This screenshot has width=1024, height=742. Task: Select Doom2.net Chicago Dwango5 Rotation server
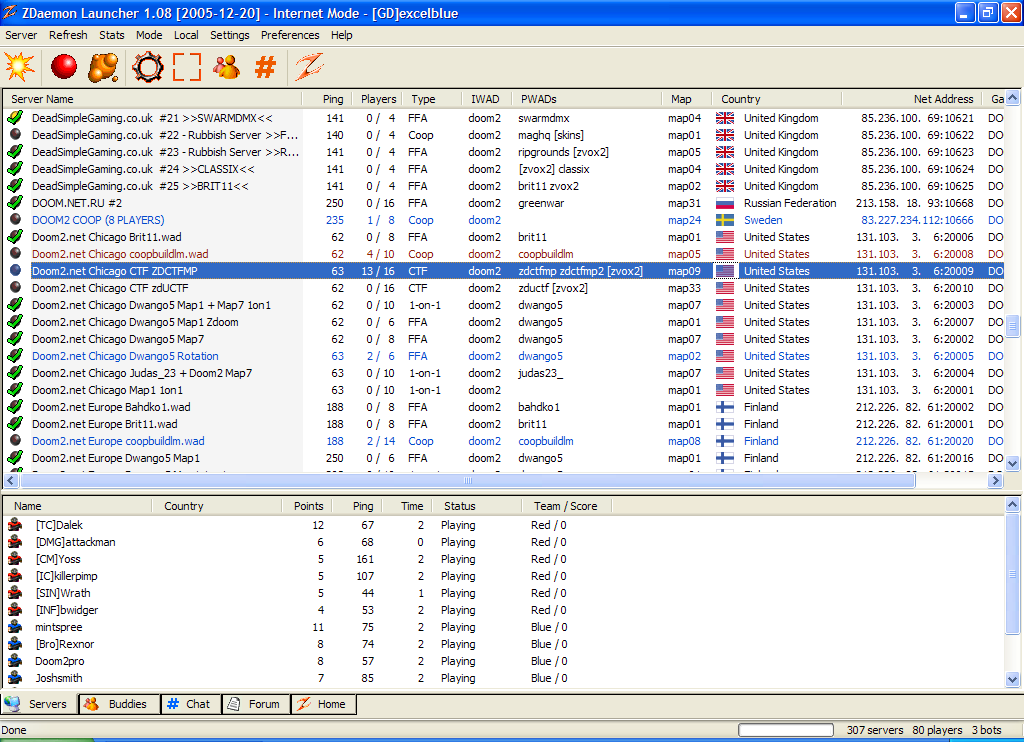tap(504, 356)
